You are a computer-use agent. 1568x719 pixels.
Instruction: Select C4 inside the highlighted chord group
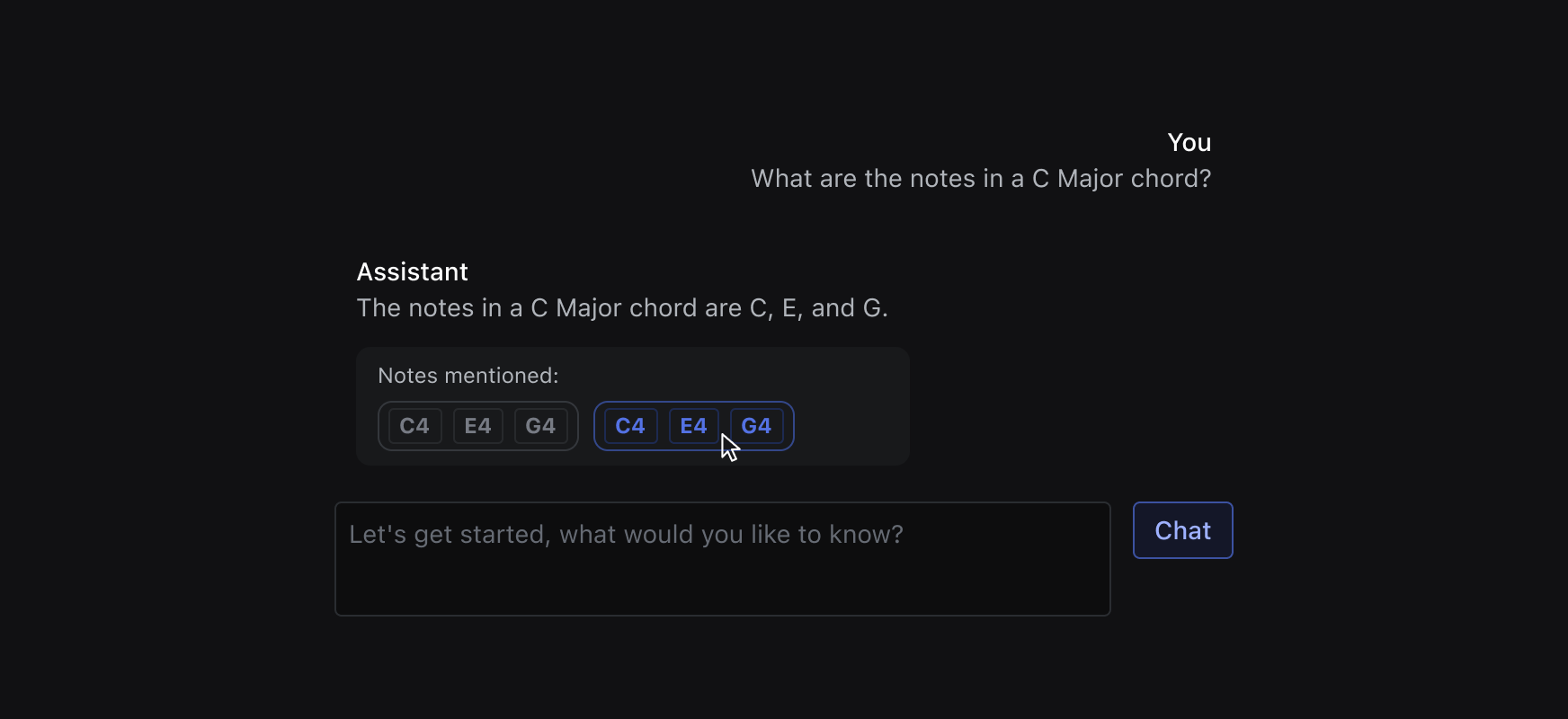[x=629, y=425]
